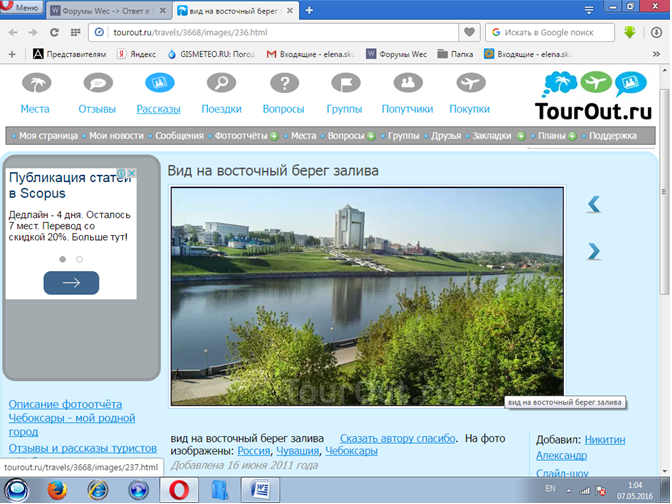Show the previous photo with left arrow
Image resolution: width=672 pixels, height=504 pixels.
click(594, 204)
